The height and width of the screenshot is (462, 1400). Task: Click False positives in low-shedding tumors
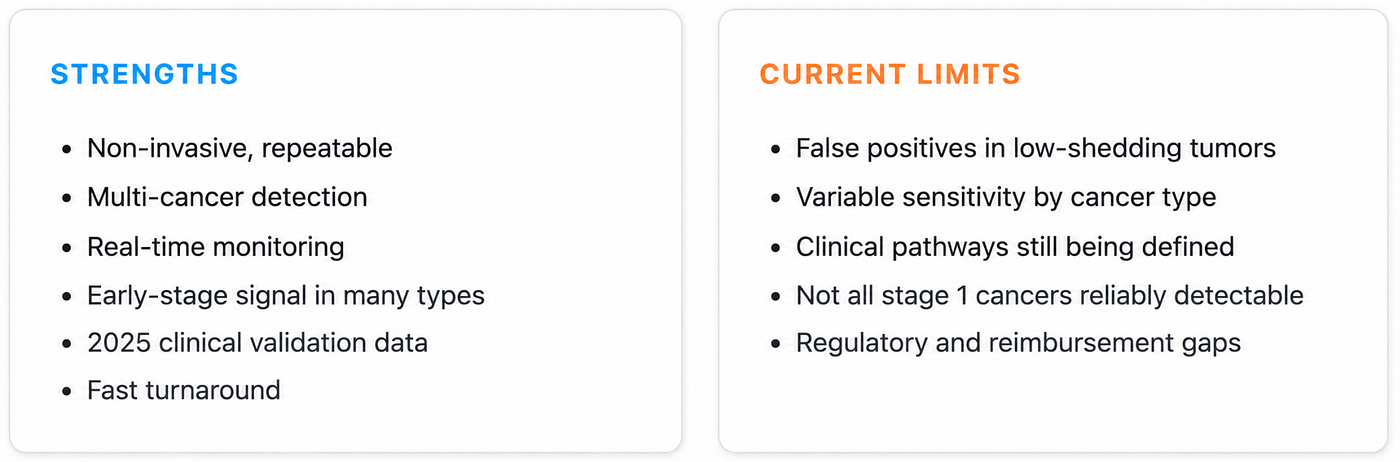(1036, 149)
